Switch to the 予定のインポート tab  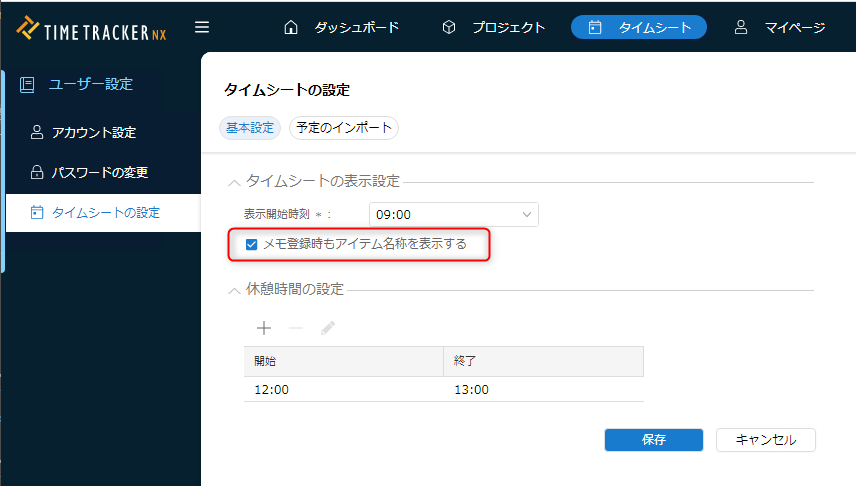click(343, 128)
